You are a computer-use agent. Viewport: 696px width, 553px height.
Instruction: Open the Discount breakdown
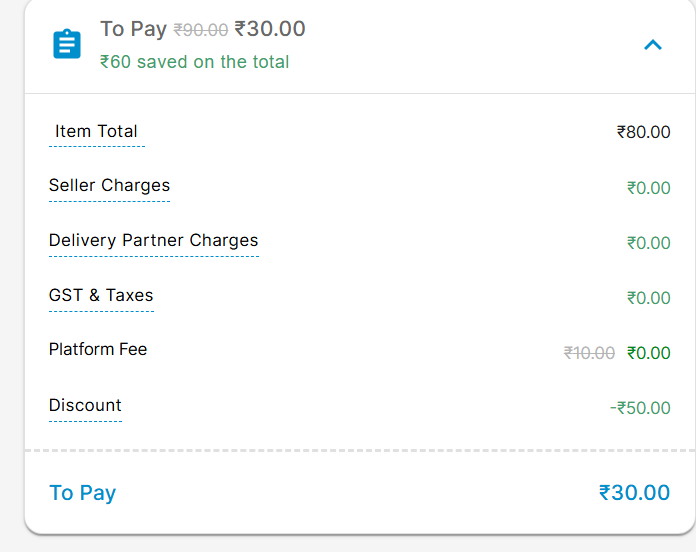85,406
